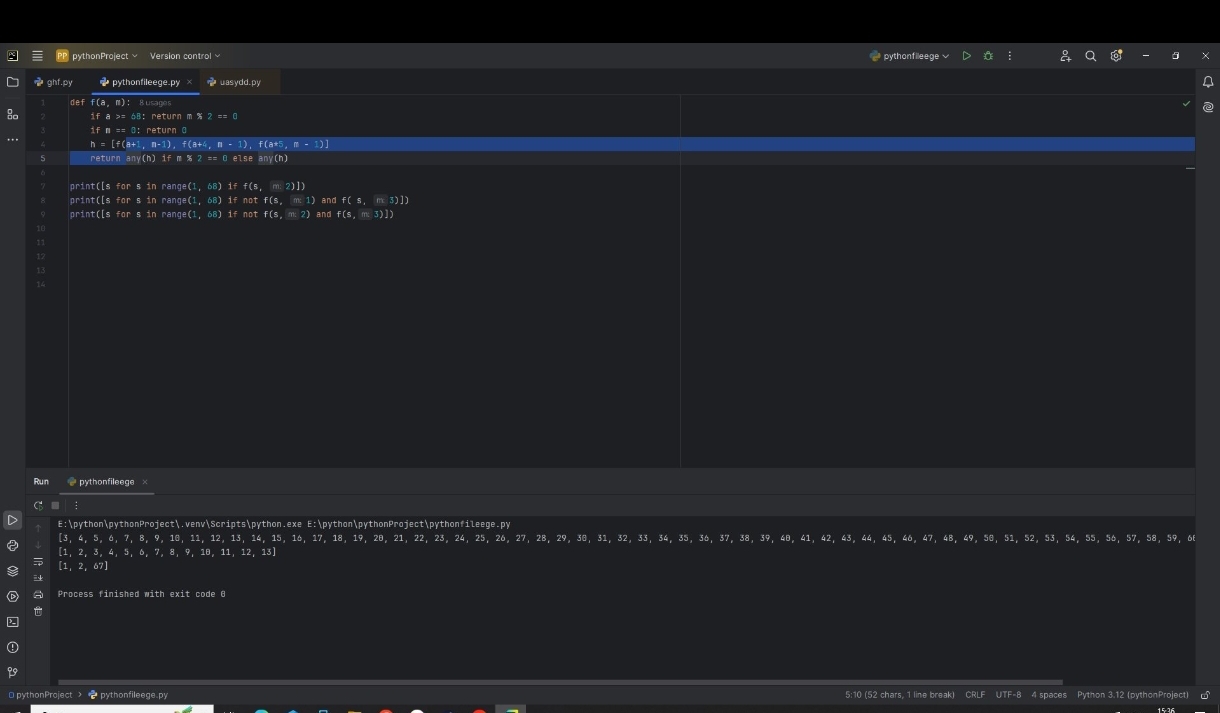Click 'if m == 0: return 0' line
The width and height of the screenshot is (1220, 713).
(x=139, y=130)
